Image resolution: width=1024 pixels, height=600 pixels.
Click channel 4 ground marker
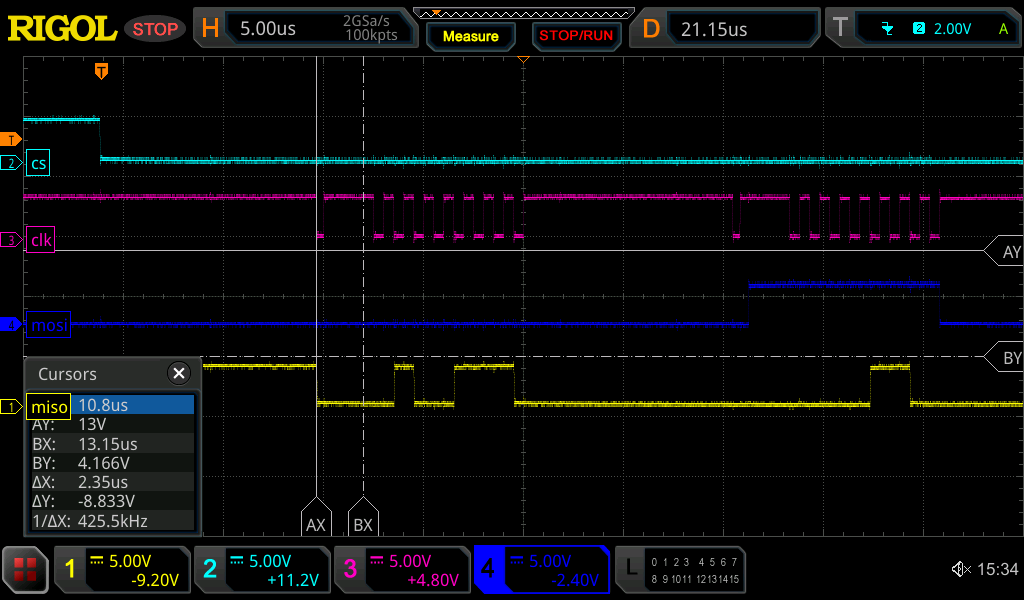10,324
